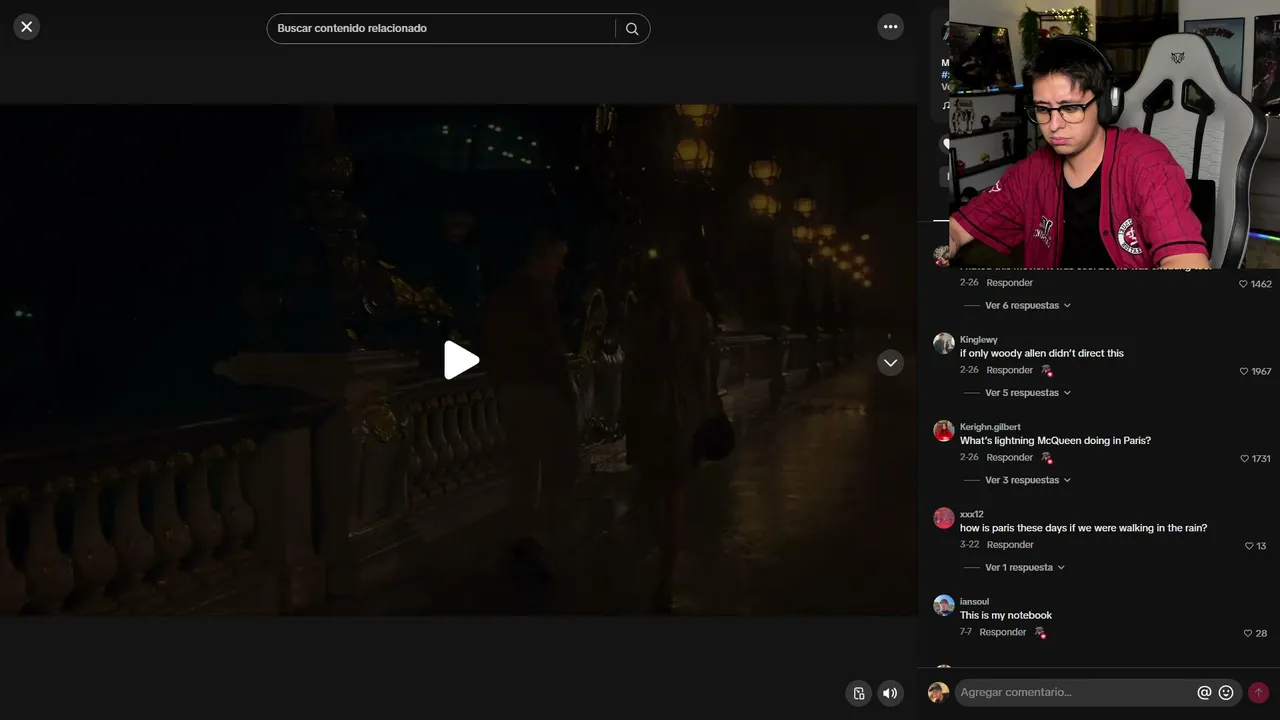Mute the video sound
1280x720 pixels.
[890, 693]
